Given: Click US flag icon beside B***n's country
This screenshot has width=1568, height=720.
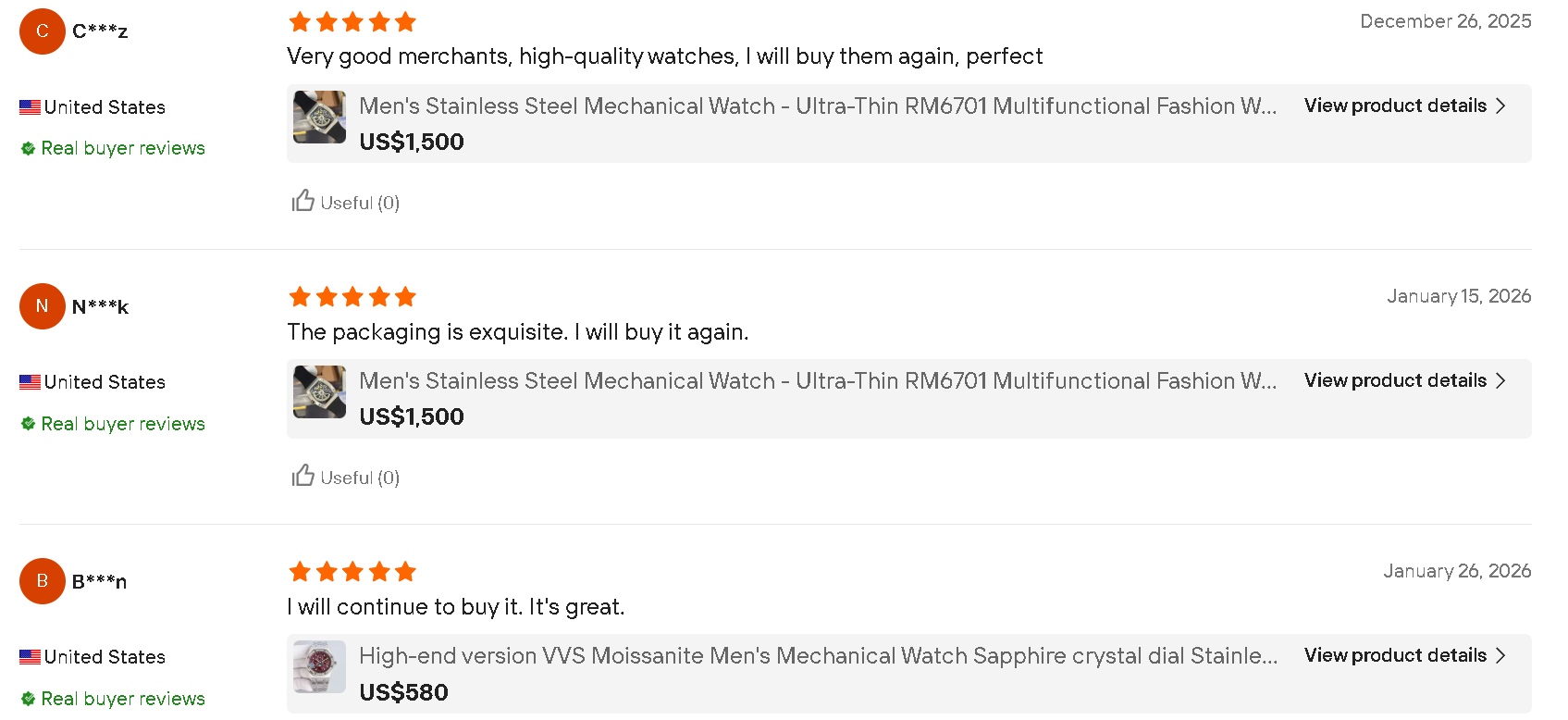Looking at the screenshot, I should point(30,657).
